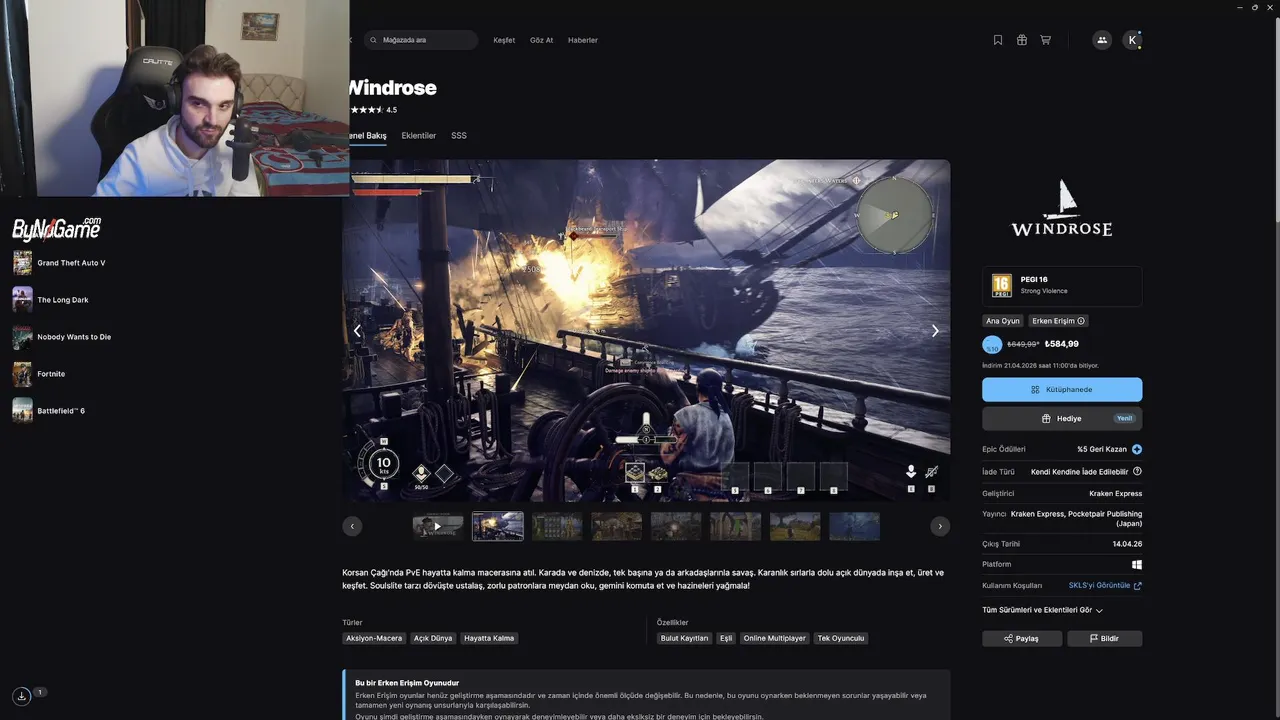Select the highlighted second screenshot thumbnail
This screenshot has width=1280, height=720.
coord(498,526)
